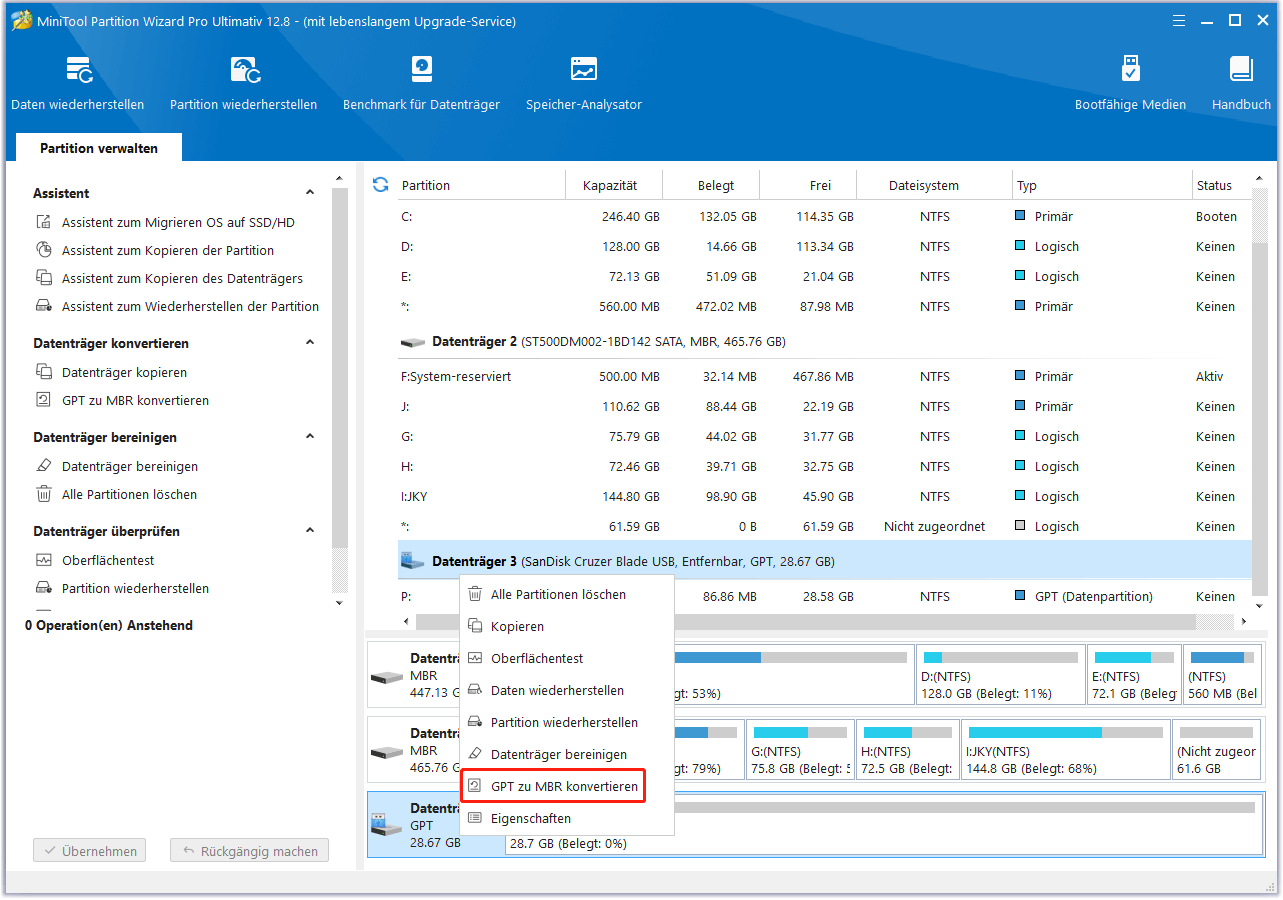The width and height of the screenshot is (1283, 900).
Task: Click Rückgängig machen button
Action: 249,851
